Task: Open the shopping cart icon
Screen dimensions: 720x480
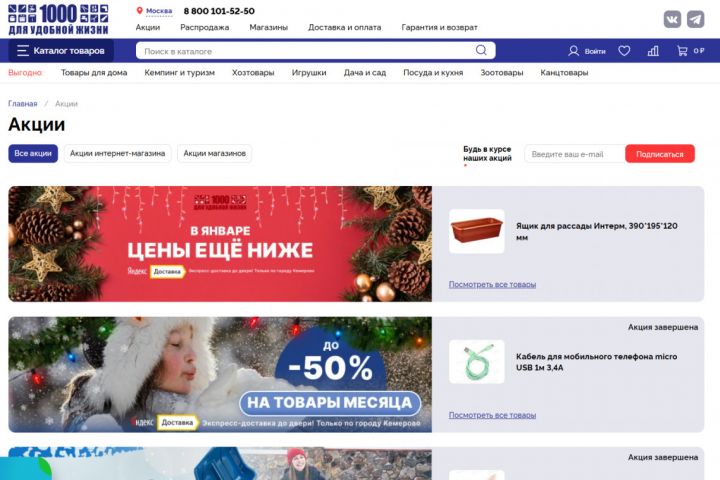Action: [x=682, y=51]
